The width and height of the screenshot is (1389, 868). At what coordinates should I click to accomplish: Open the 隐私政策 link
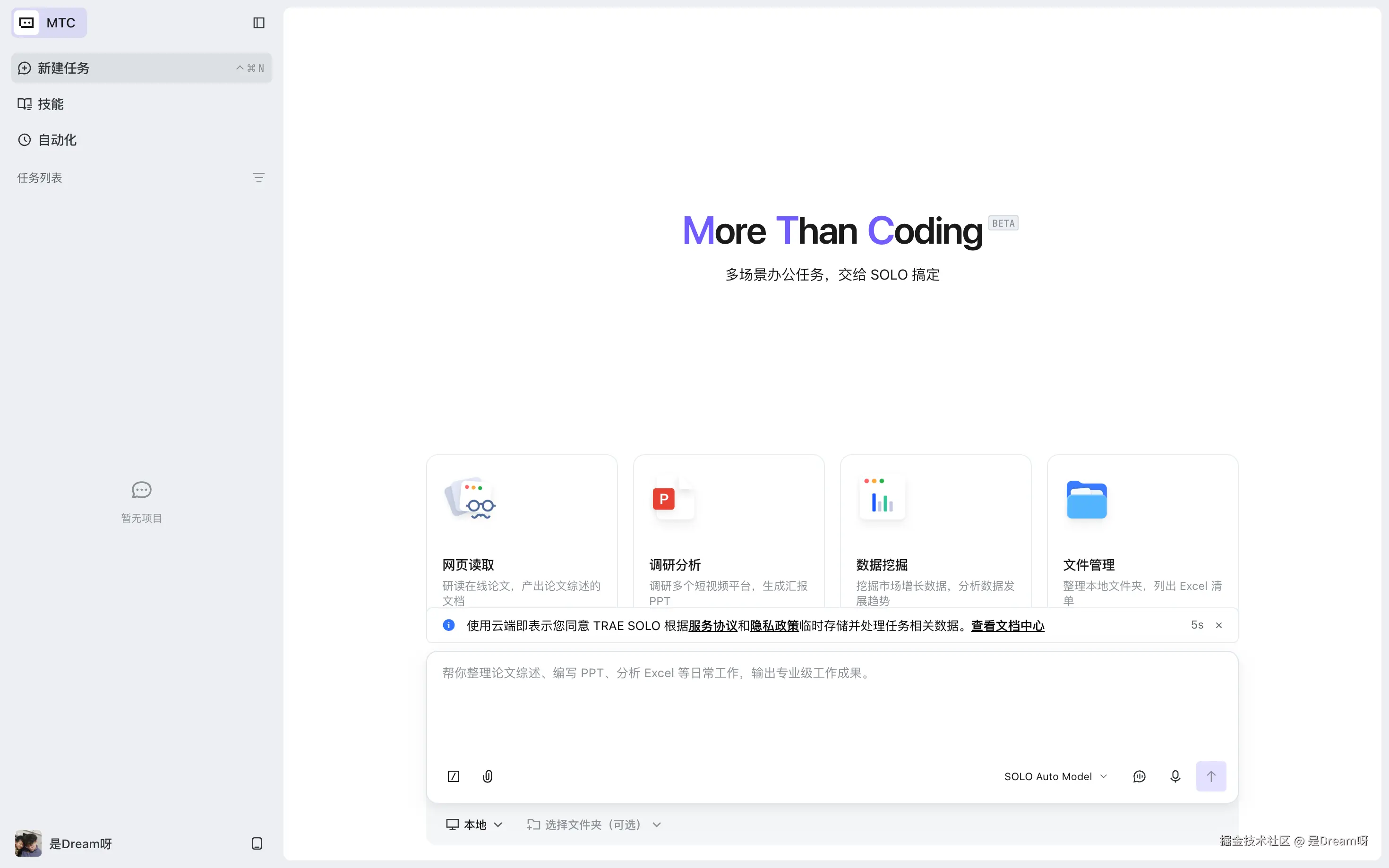click(774, 626)
